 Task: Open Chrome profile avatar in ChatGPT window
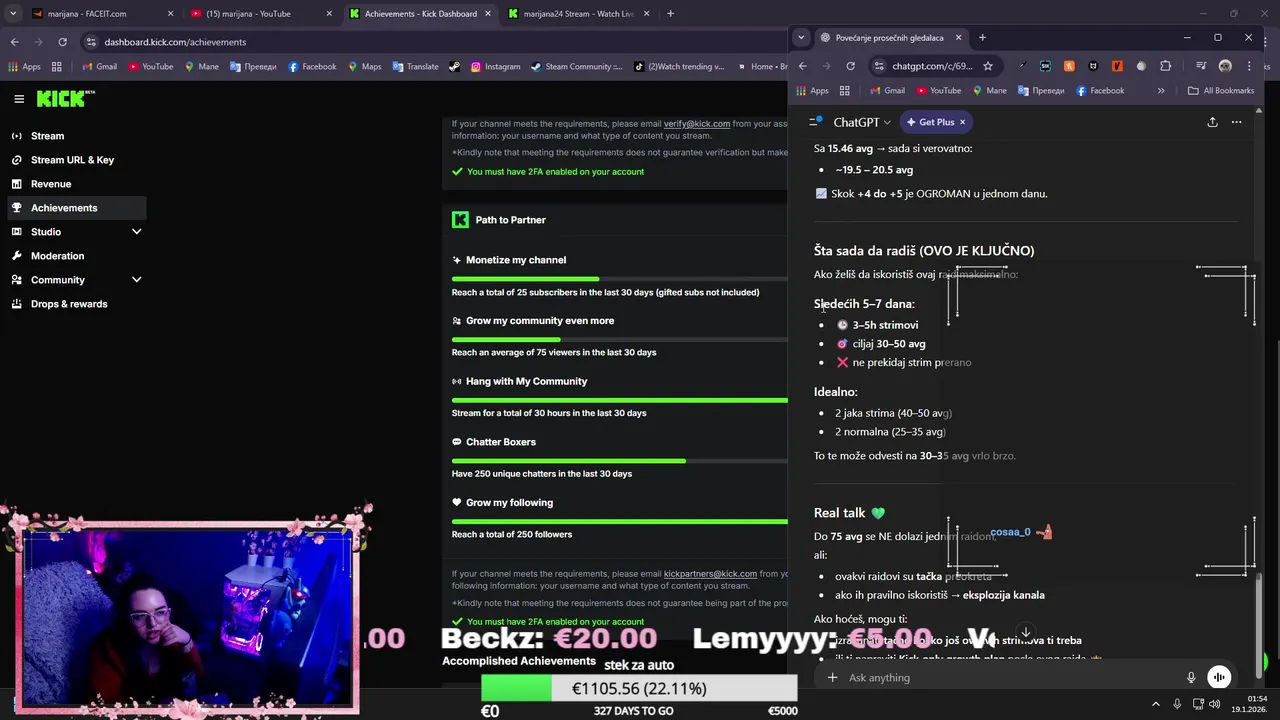(x=1225, y=66)
